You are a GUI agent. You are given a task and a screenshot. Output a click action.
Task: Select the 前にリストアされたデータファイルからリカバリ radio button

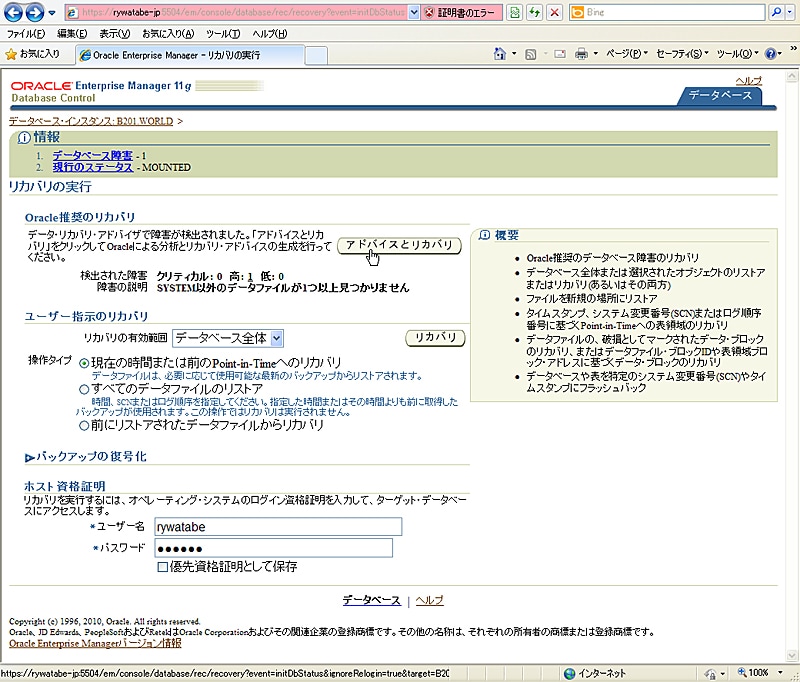[84, 425]
